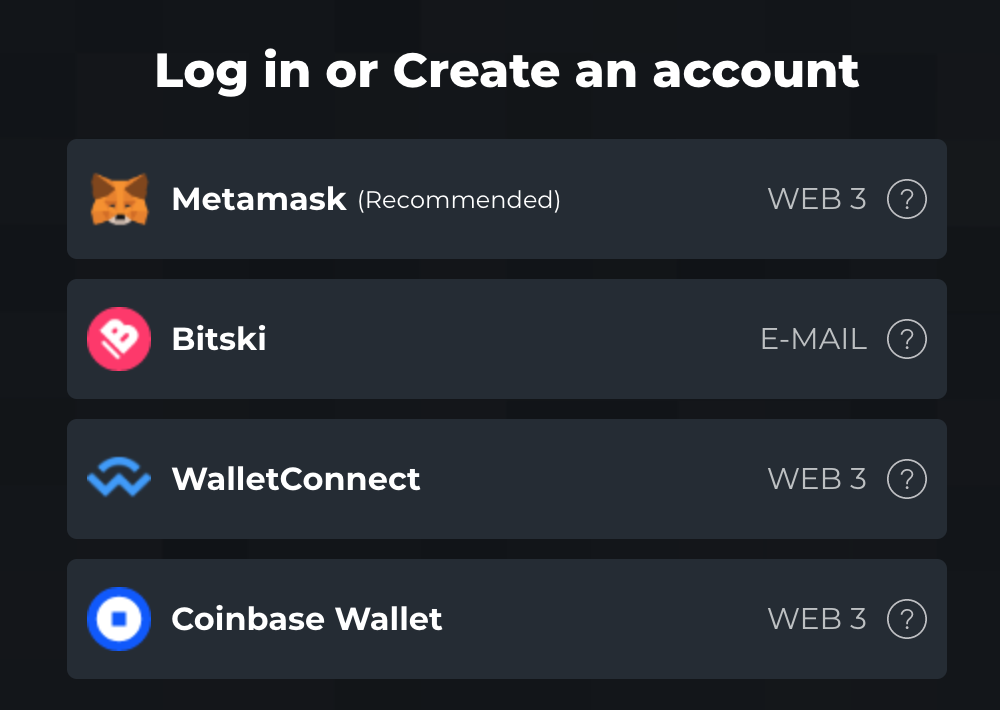Connect using WalletConnect
1000x710 pixels.
click(500, 478)
